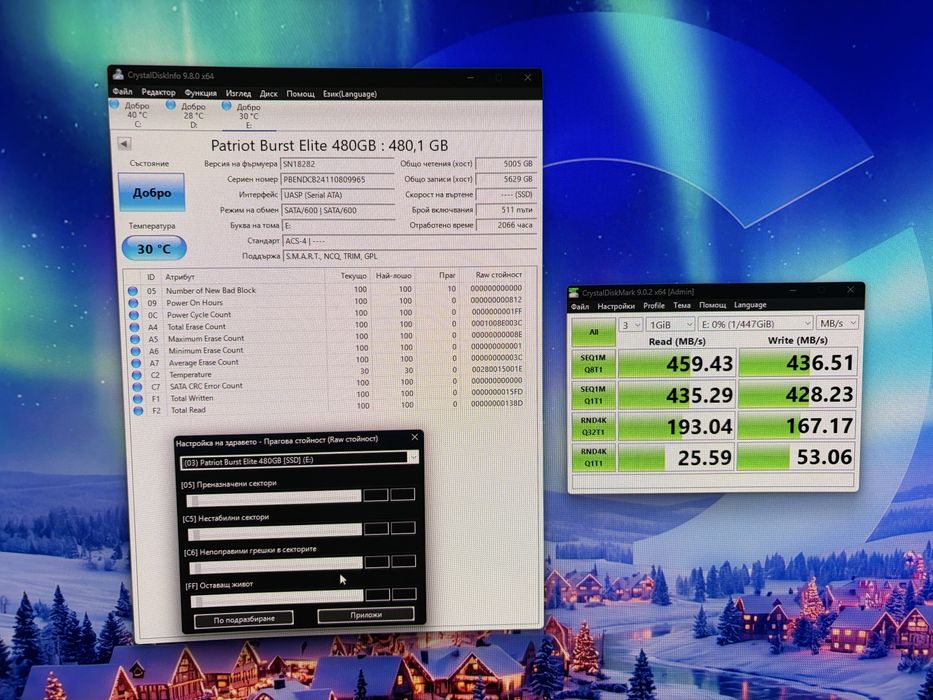933x700 pixels.
Task: Open the Profile menu in CrystalDiskMark
Action: (x=653, y=305)
